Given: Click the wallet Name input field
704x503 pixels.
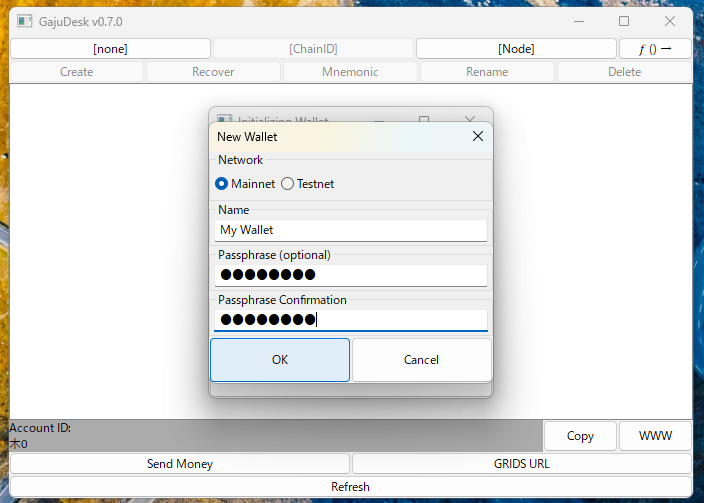Looking at the screenshot, I should (x=350, y=230).
